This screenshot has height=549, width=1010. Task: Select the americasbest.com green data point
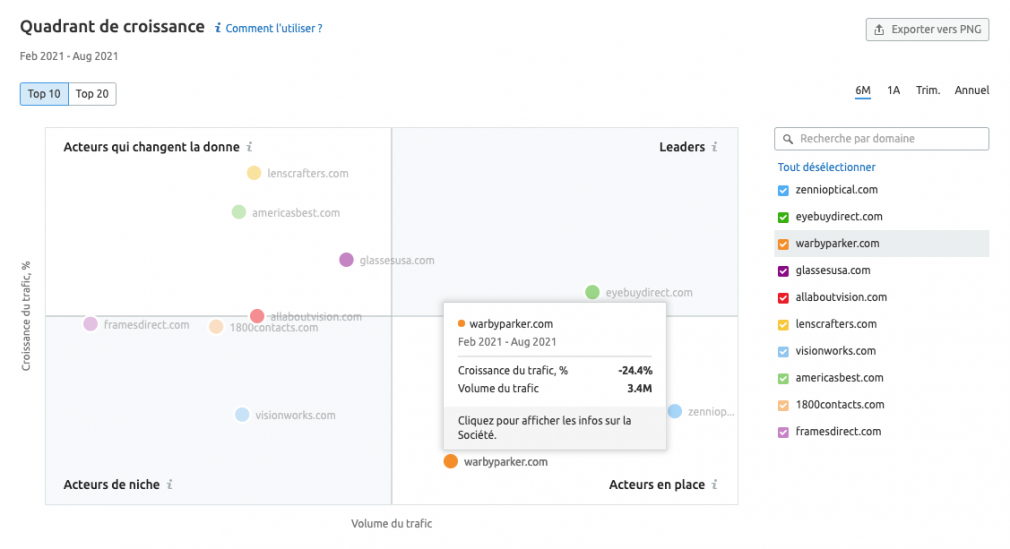point(239,212)
